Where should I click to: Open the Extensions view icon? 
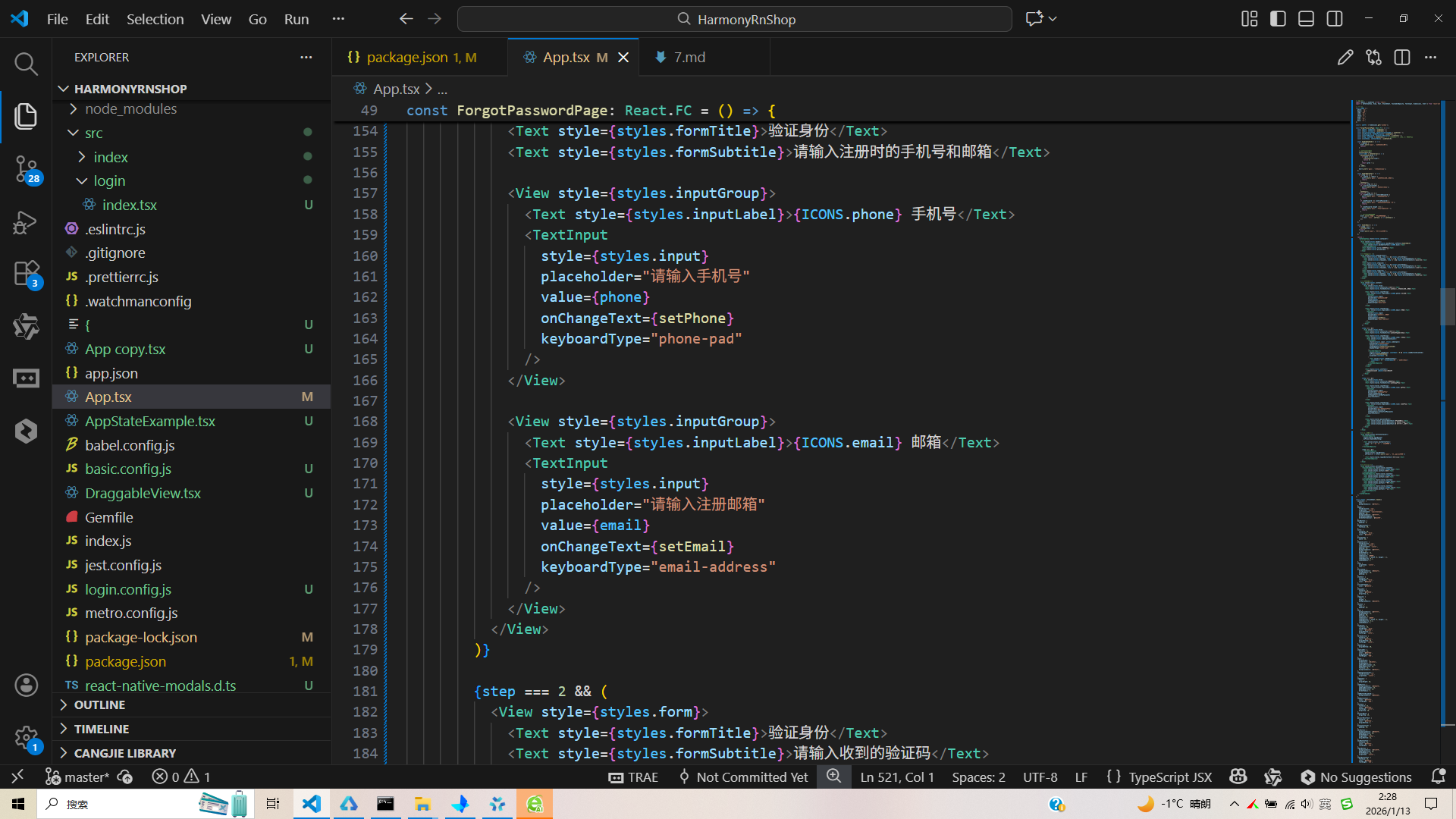tap(26, 274)
